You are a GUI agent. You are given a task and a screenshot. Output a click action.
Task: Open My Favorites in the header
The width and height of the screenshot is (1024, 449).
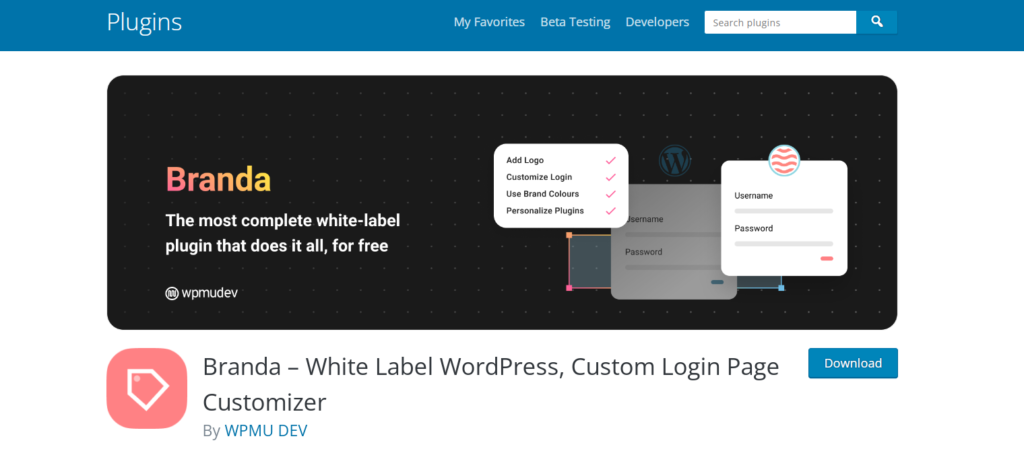489,22
